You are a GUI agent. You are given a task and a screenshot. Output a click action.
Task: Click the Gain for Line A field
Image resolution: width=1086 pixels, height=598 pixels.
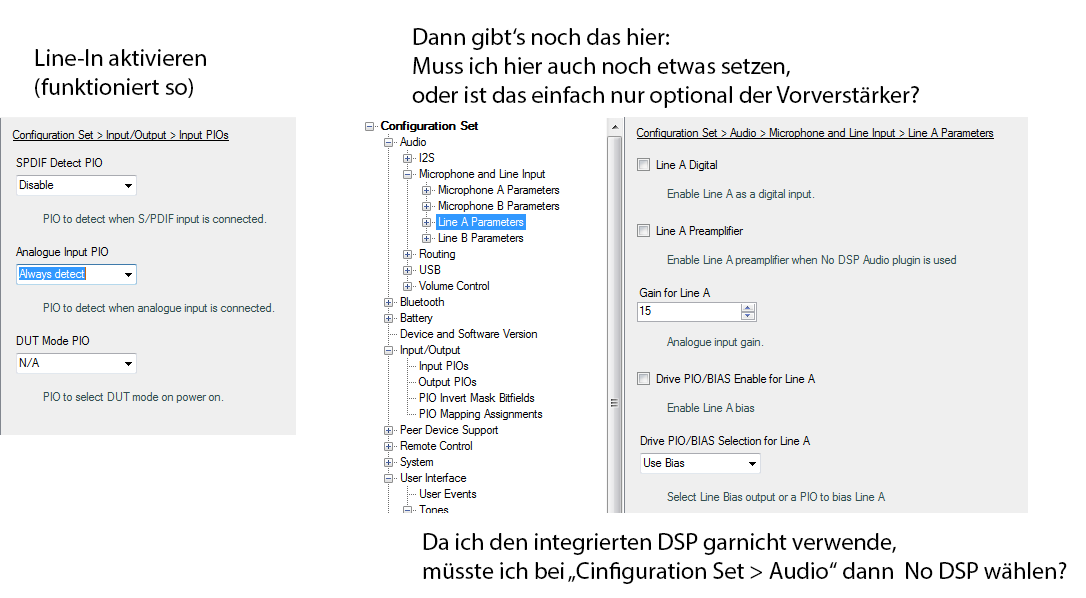pyautogui.click(x=688, y=312)
